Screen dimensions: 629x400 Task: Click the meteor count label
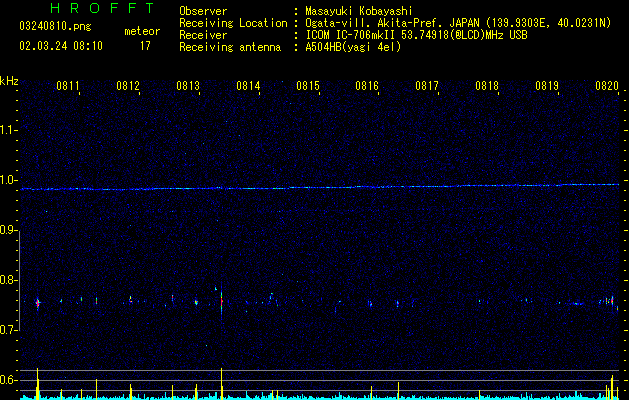pos(142,31)
